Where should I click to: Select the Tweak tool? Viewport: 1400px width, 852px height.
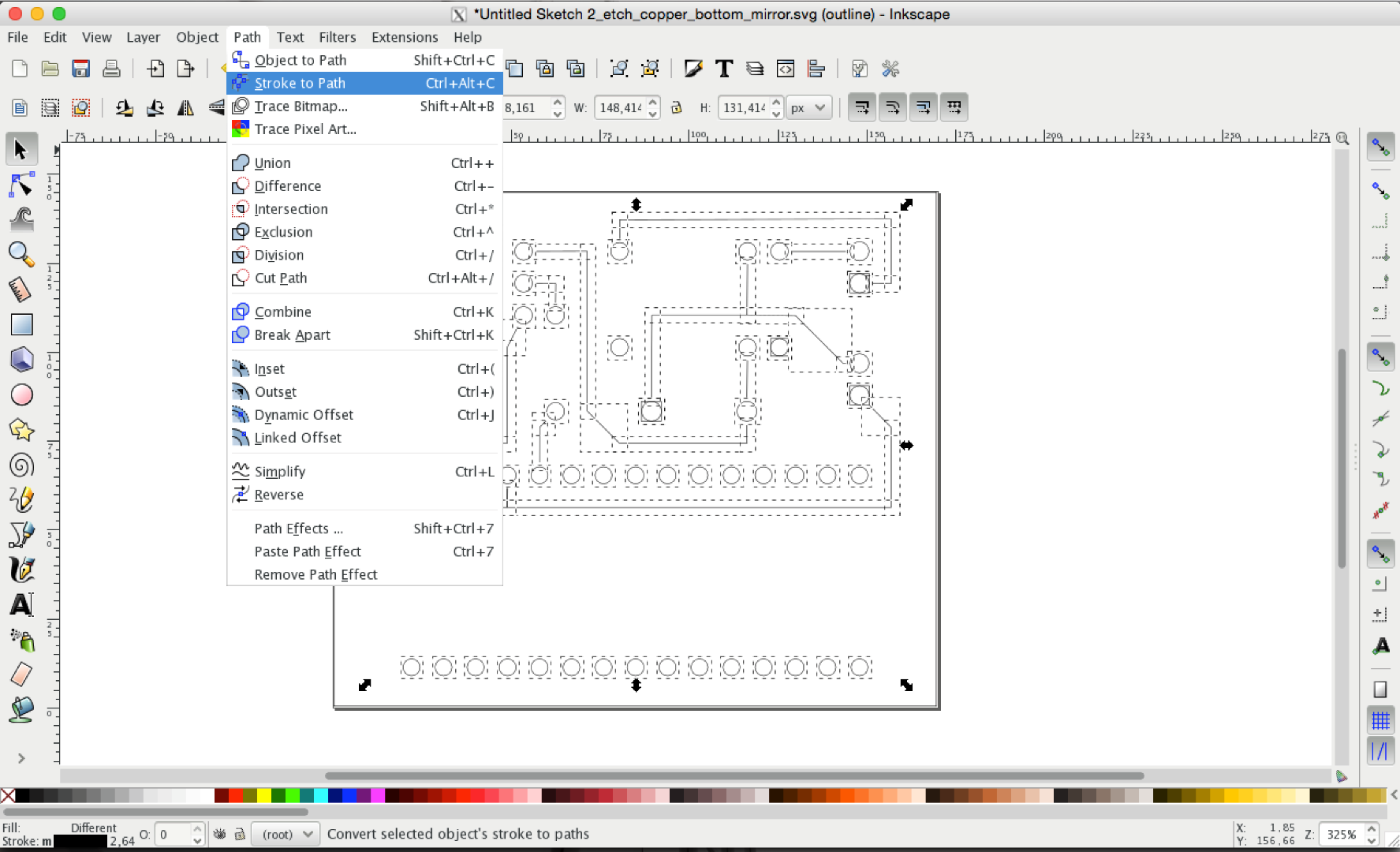click(x=21, y=219)
